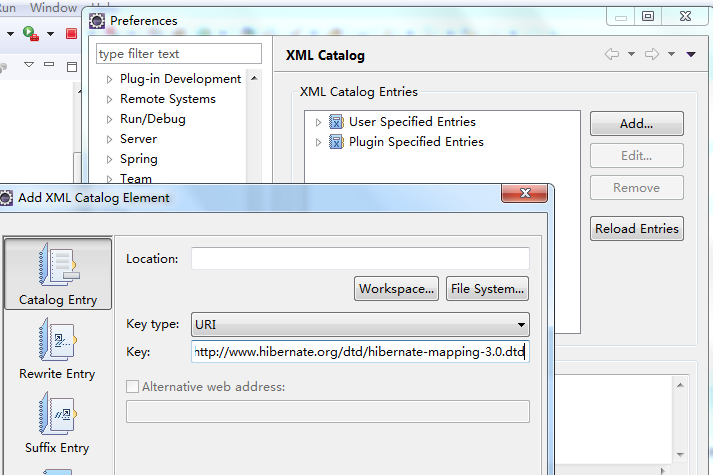Viewport: 713px width, 475px height.
Task: Click the view maximize icon in main window
Action: tap(72, 67)
